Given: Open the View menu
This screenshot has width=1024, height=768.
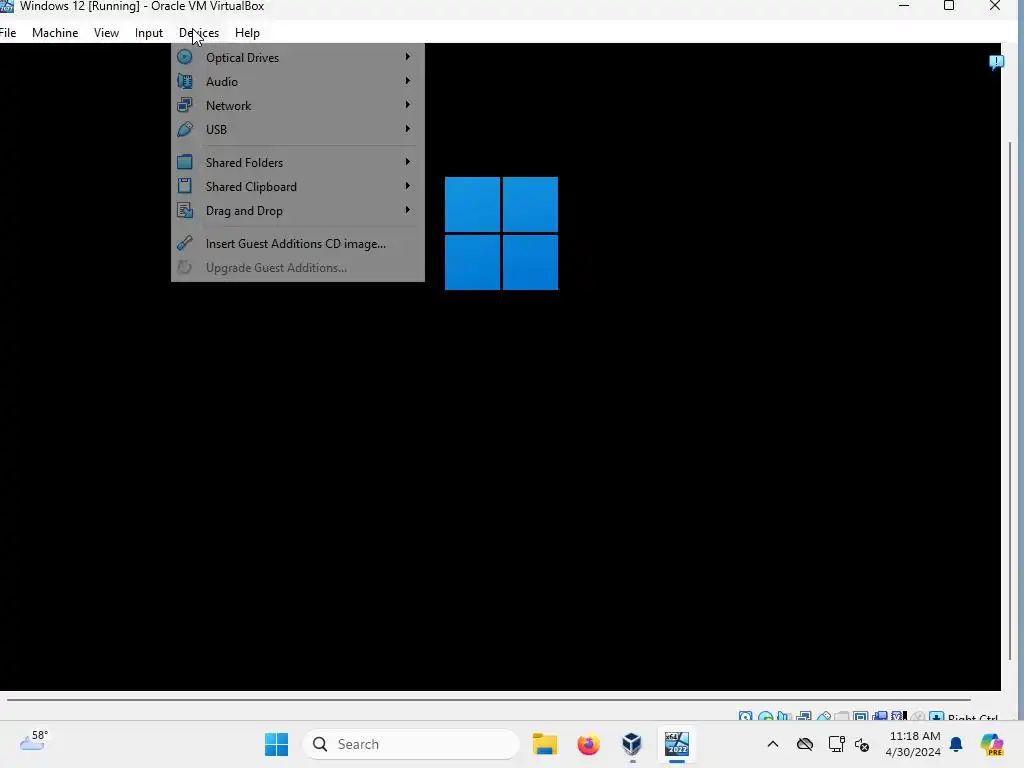Looking at the screenshot, I should pyautogui.click(x=106, y=33).
